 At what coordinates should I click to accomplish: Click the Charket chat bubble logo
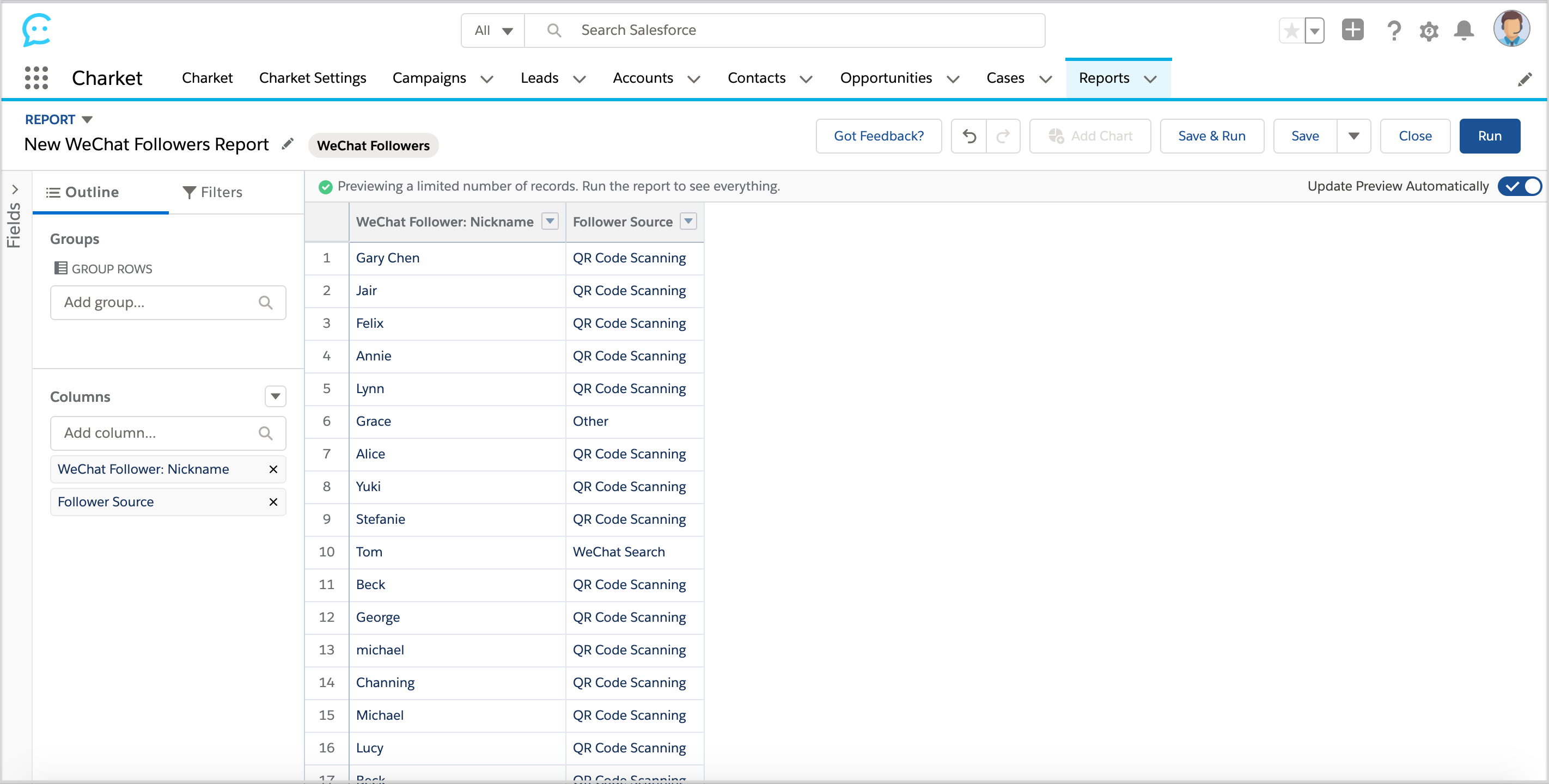pyautogui.click(x=36, y=30)
